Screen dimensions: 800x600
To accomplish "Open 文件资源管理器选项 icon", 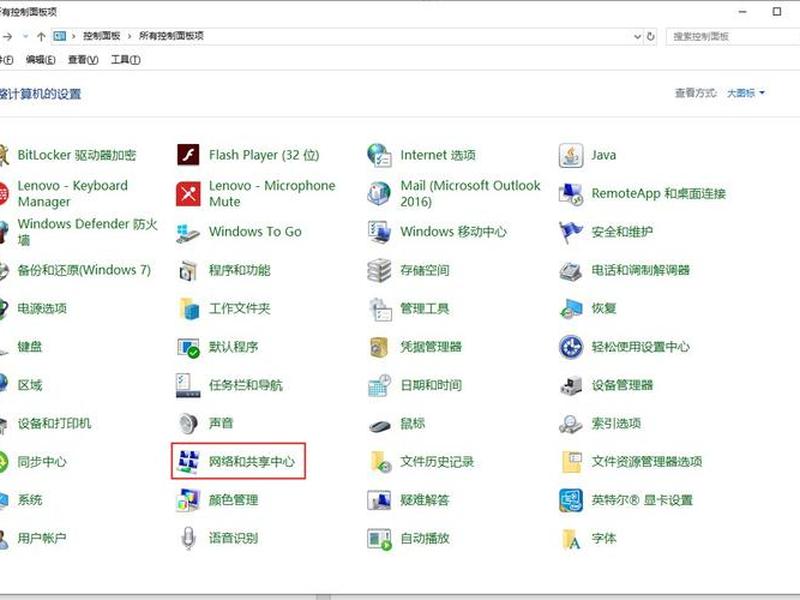I will point(571,461).
